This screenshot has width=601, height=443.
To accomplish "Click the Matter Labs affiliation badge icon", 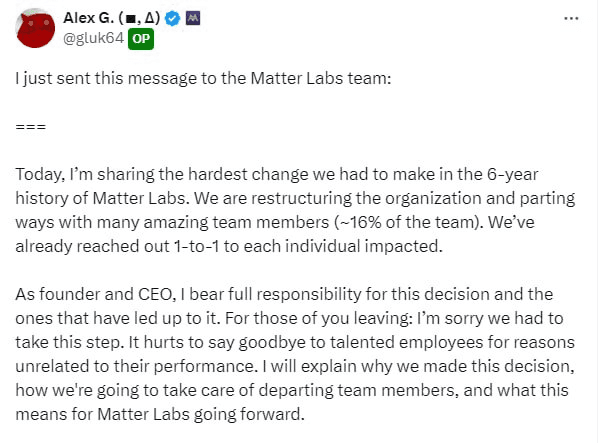I will (192, 18).
